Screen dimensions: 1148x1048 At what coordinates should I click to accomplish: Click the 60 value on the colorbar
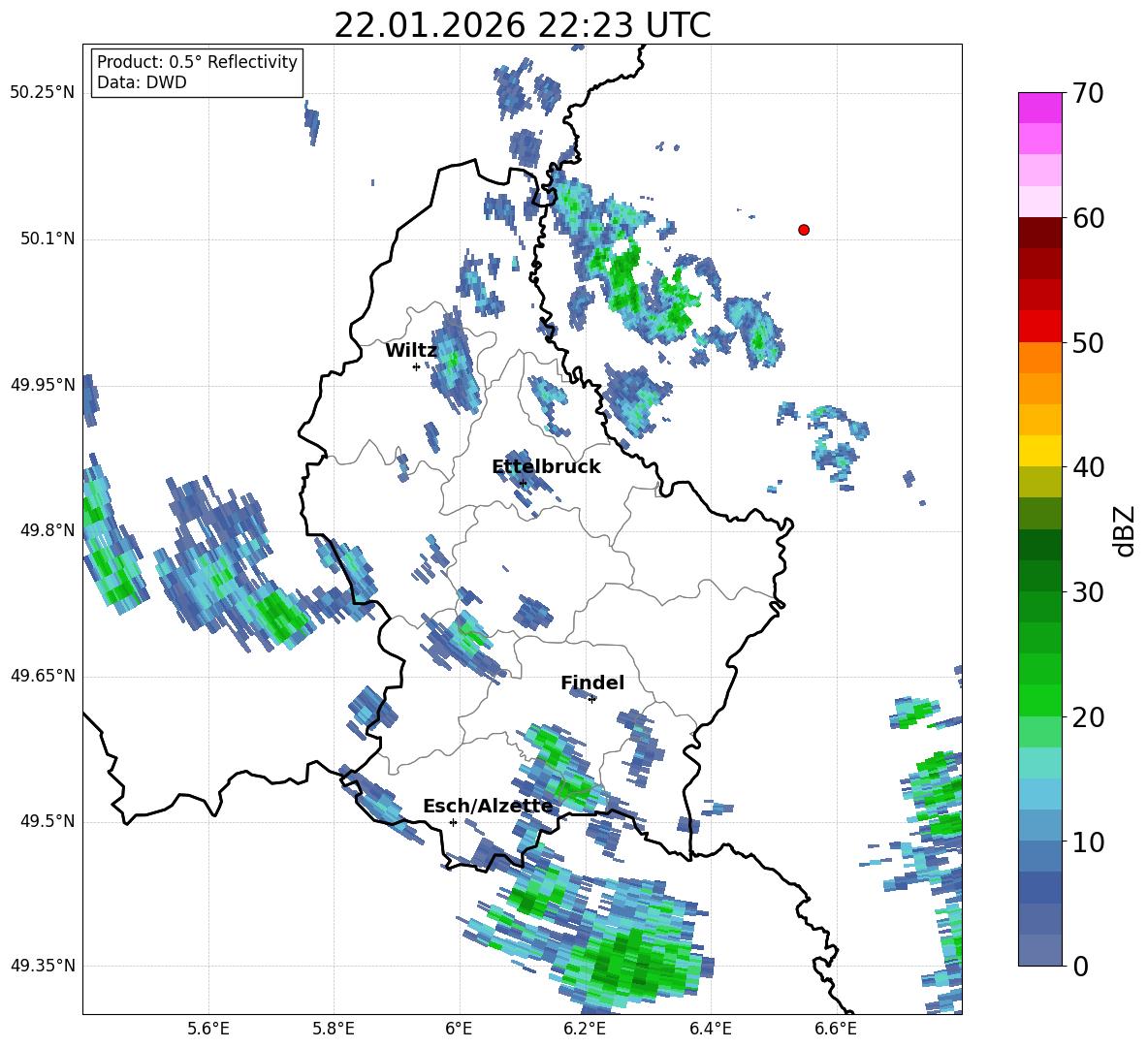pos(1087,218)
